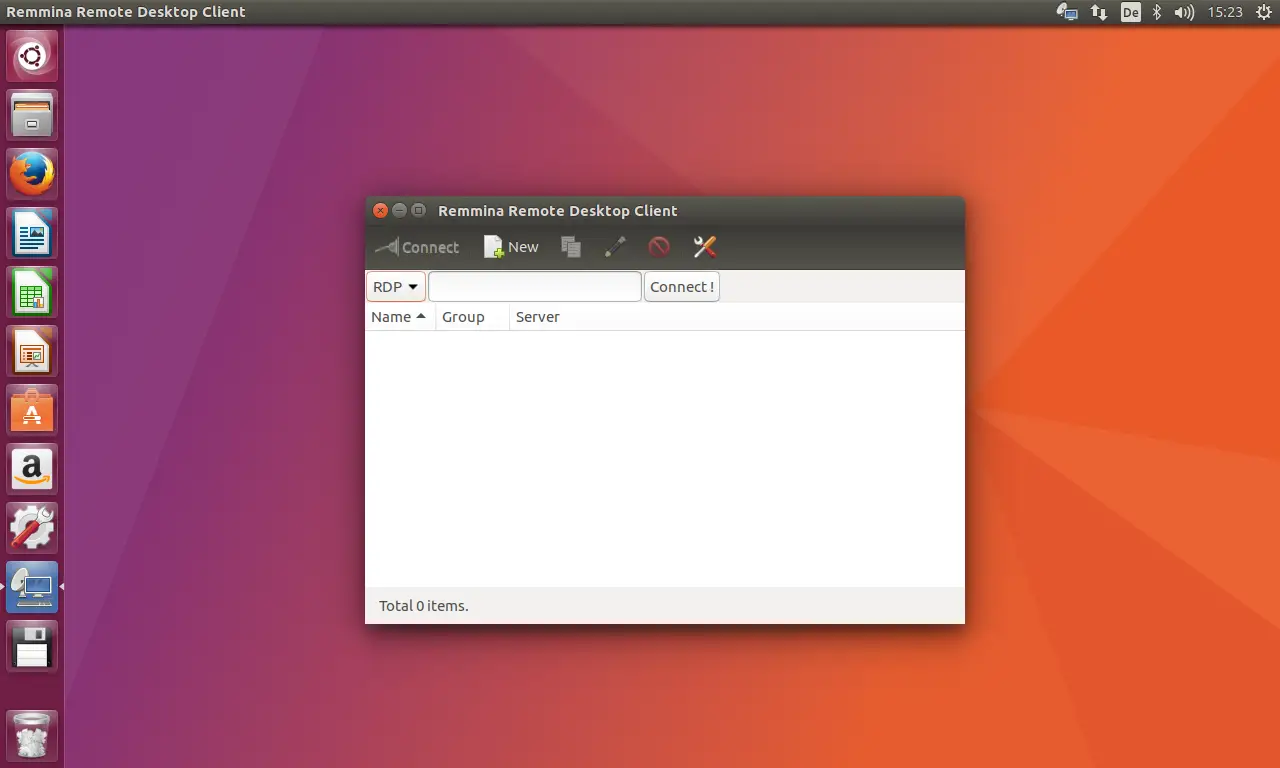Edit a connection with the pencil icon

pyautogui.click(x=615, y=247)
